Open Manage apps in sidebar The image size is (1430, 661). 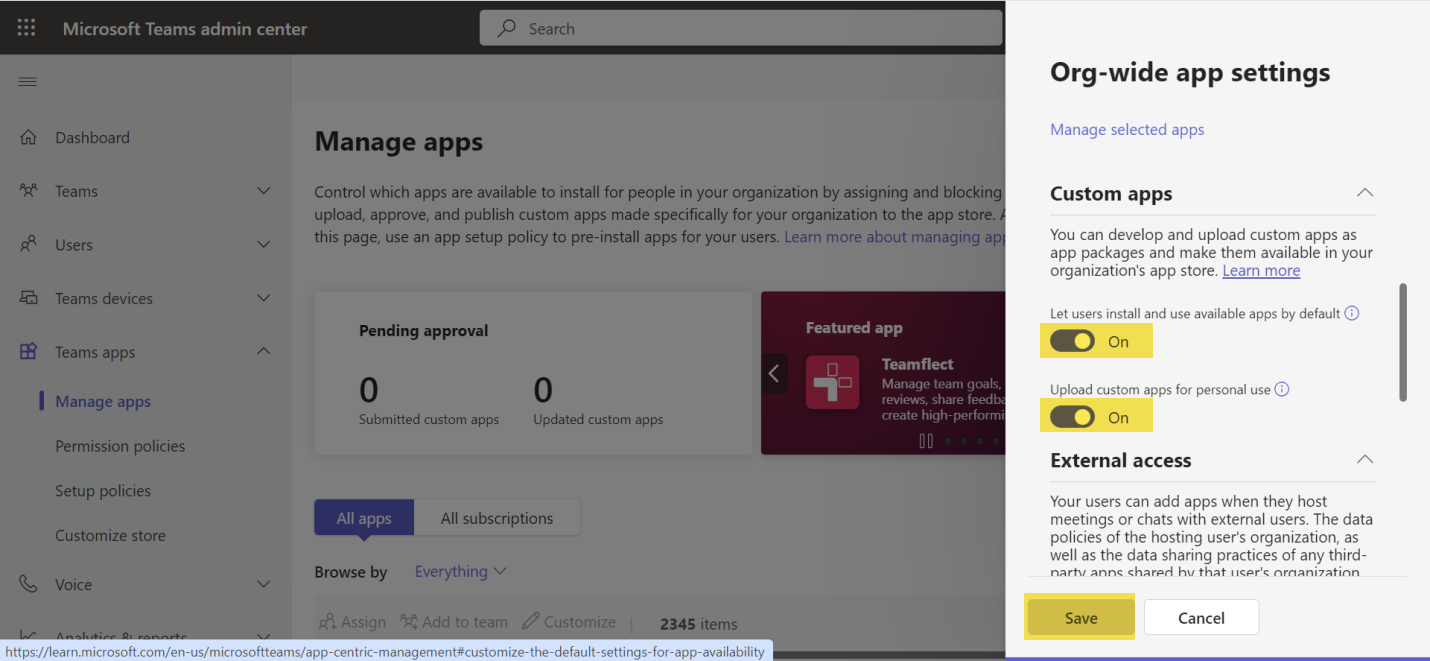tap(103, 401)
